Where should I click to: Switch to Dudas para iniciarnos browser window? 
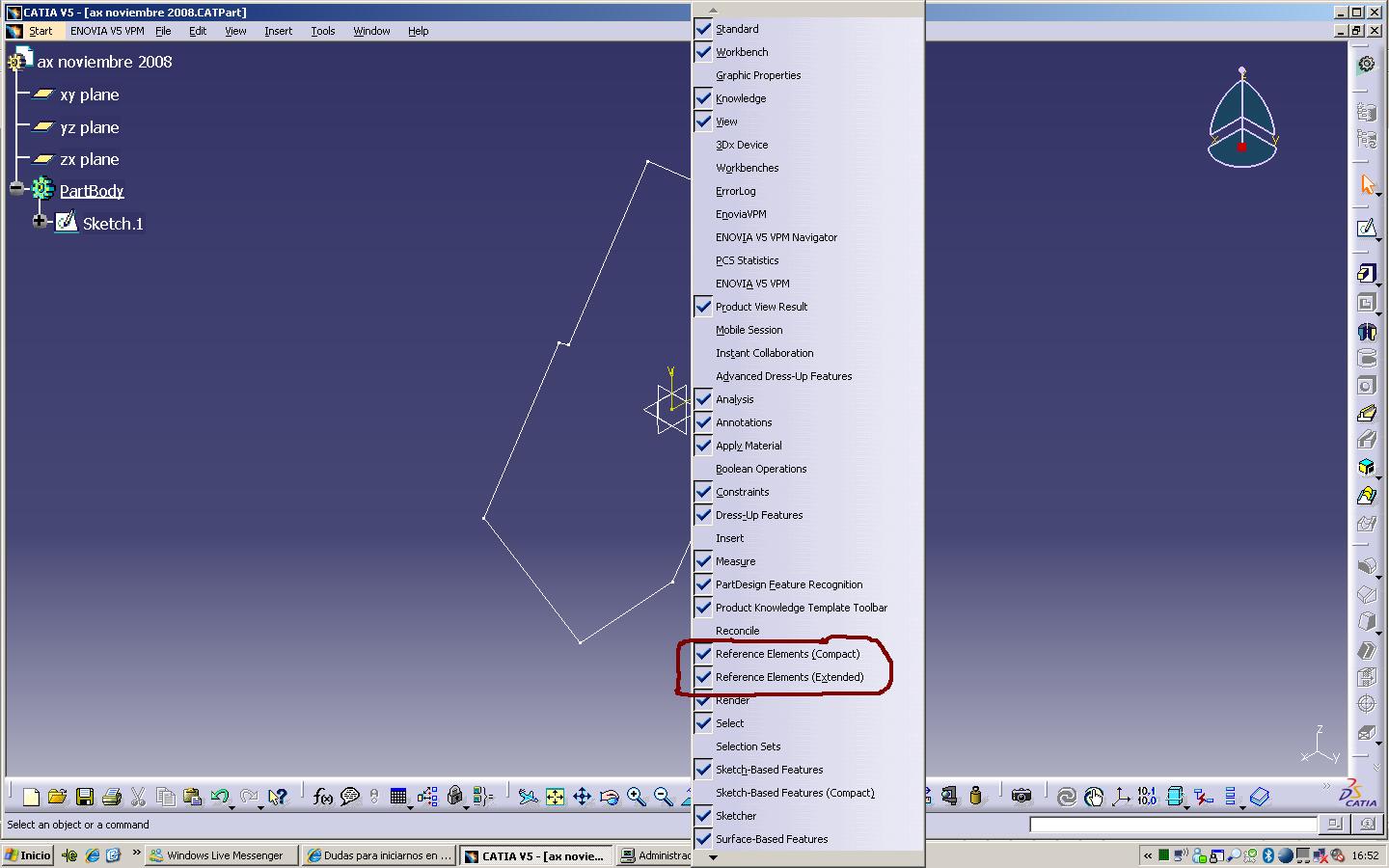point(379,855)
